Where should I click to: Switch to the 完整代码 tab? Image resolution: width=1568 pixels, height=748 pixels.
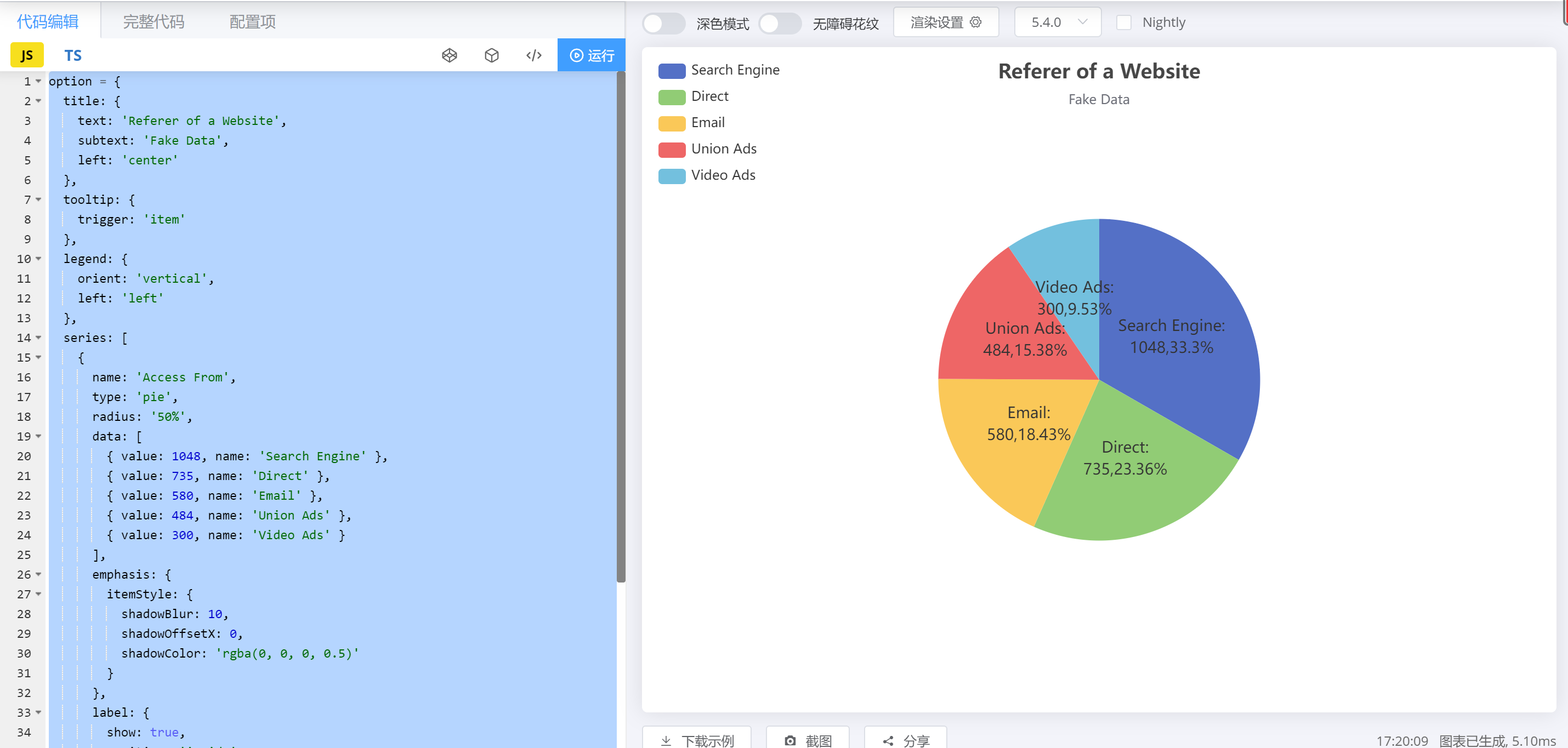154,22
